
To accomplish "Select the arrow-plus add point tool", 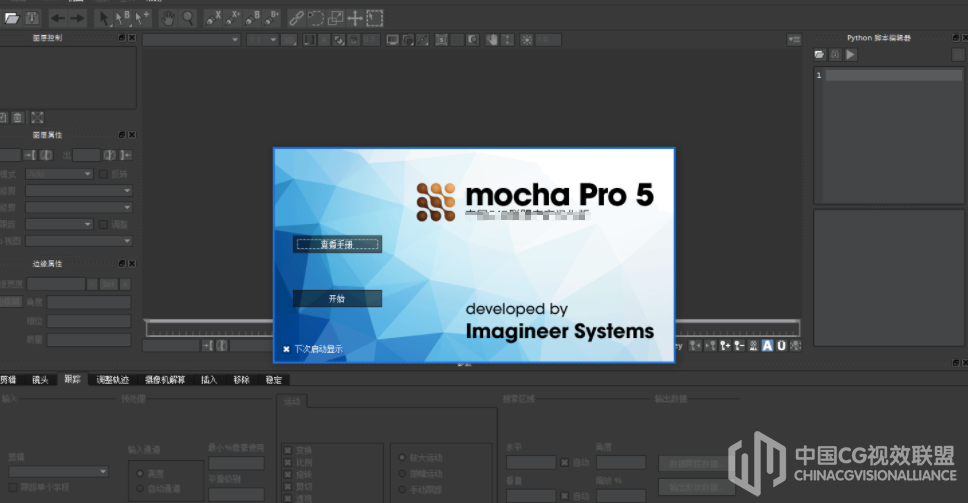I will (142, 19).
